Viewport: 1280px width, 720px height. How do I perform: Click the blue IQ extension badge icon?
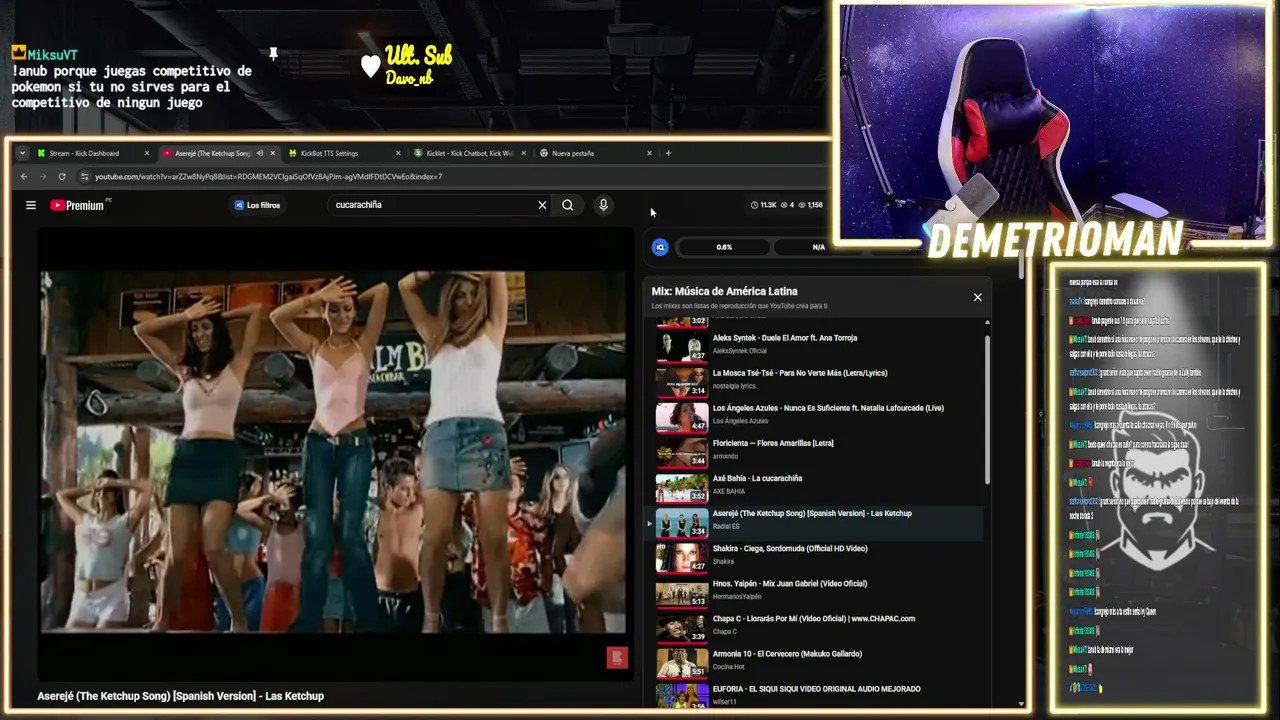click(x=660, y=247)
